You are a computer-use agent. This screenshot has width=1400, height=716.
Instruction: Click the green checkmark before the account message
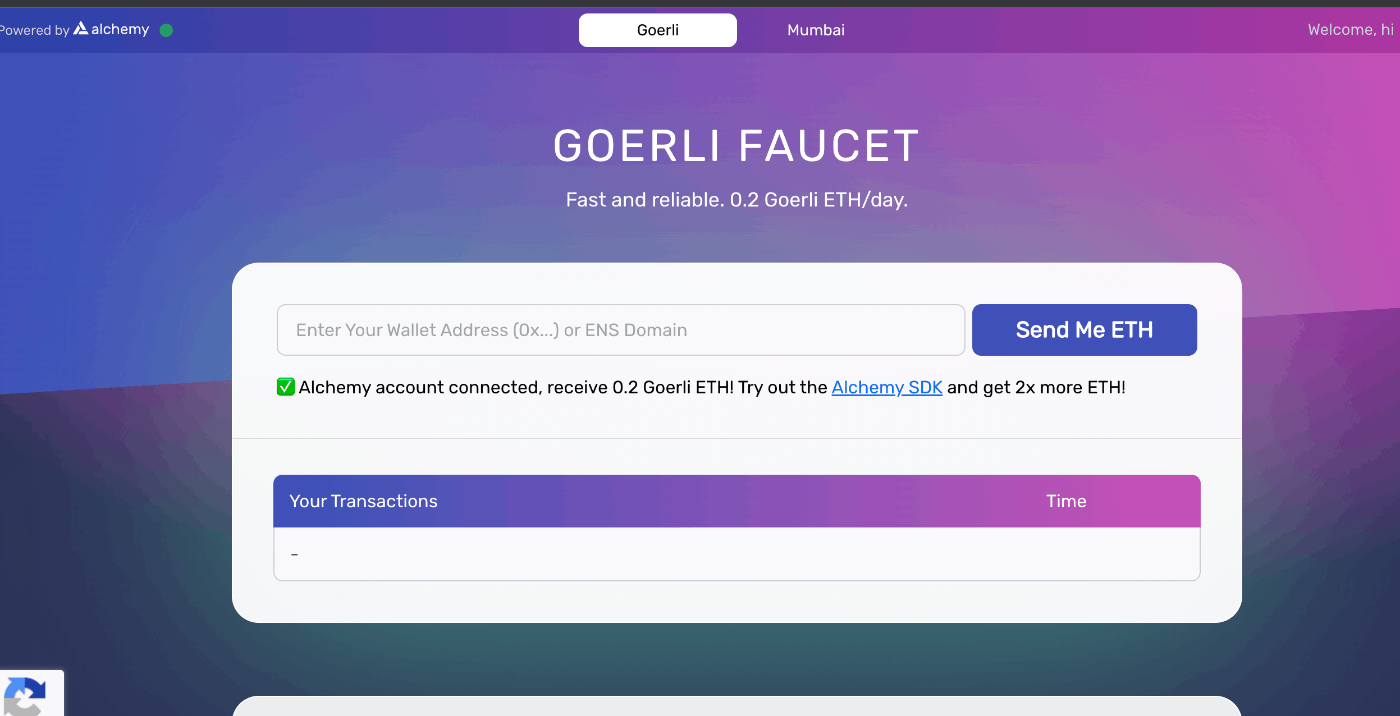(285, 387)
